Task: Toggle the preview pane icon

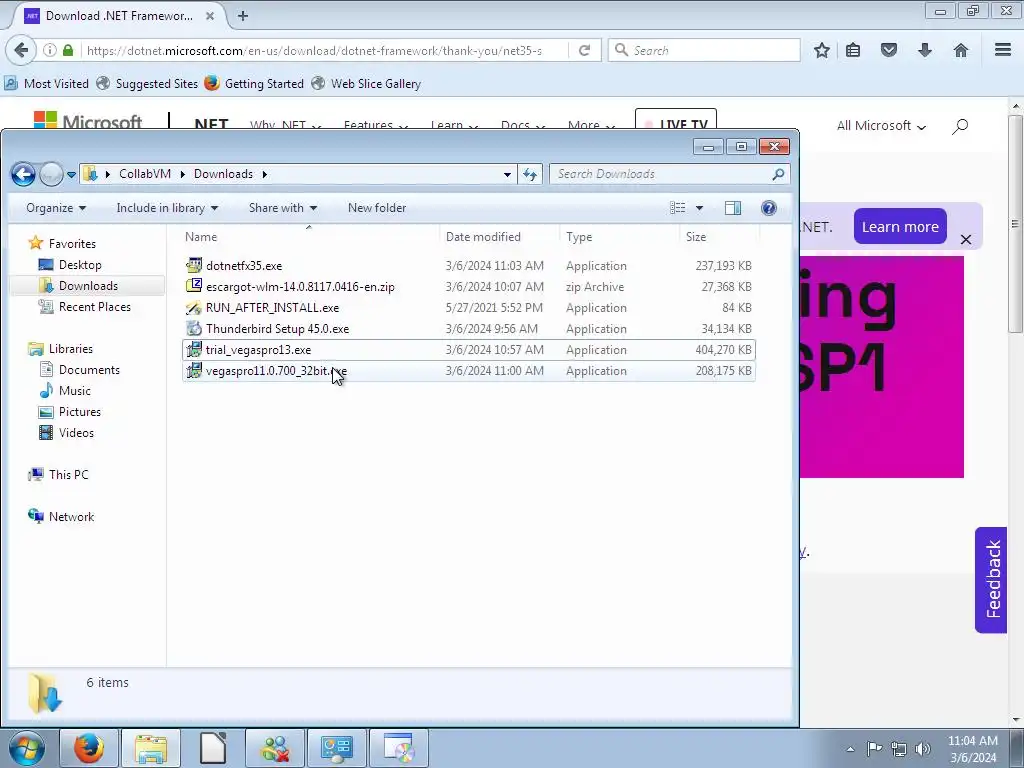Action: (x=733, y=208)
